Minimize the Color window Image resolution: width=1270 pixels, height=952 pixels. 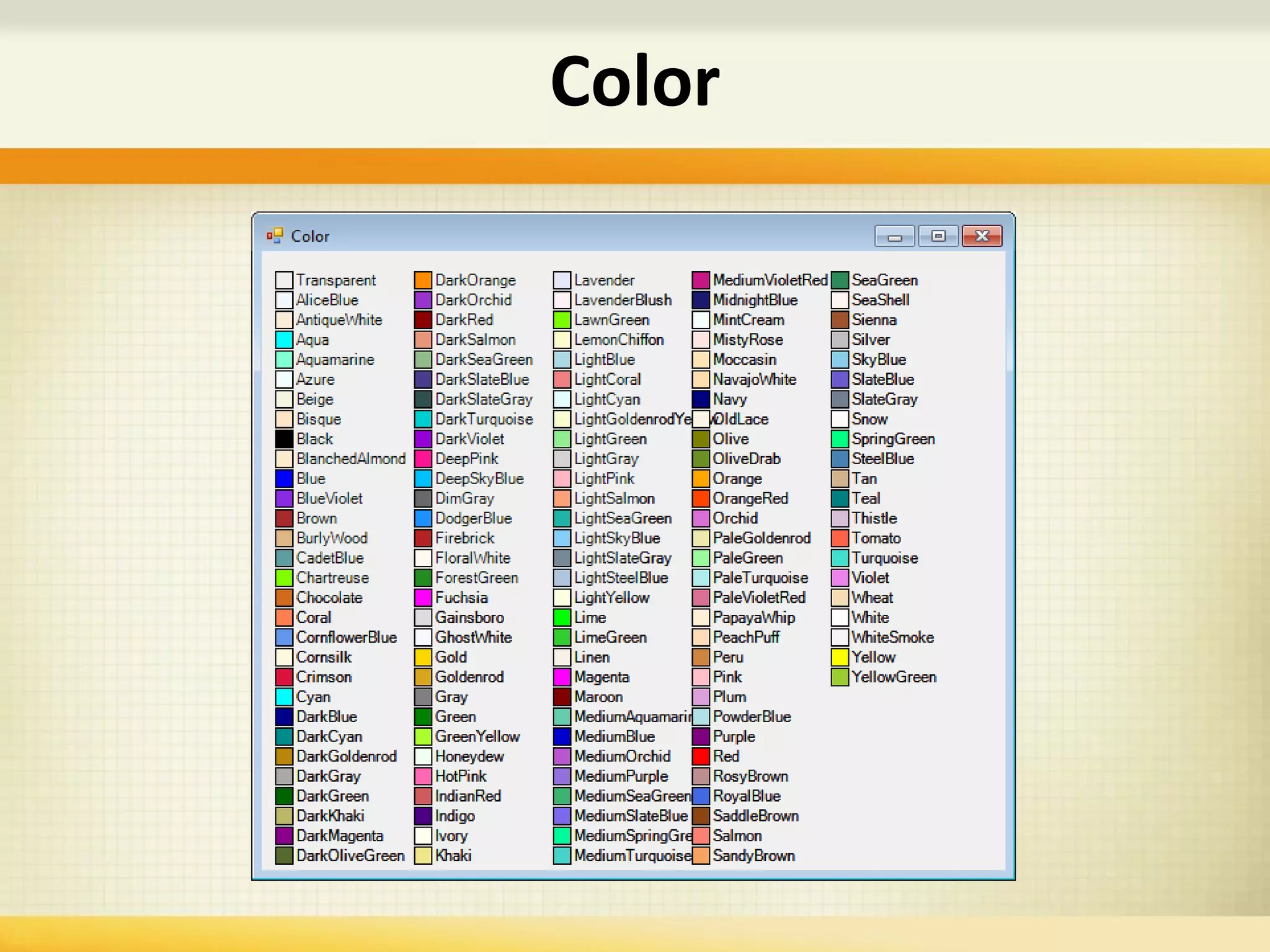click(894, 236)
